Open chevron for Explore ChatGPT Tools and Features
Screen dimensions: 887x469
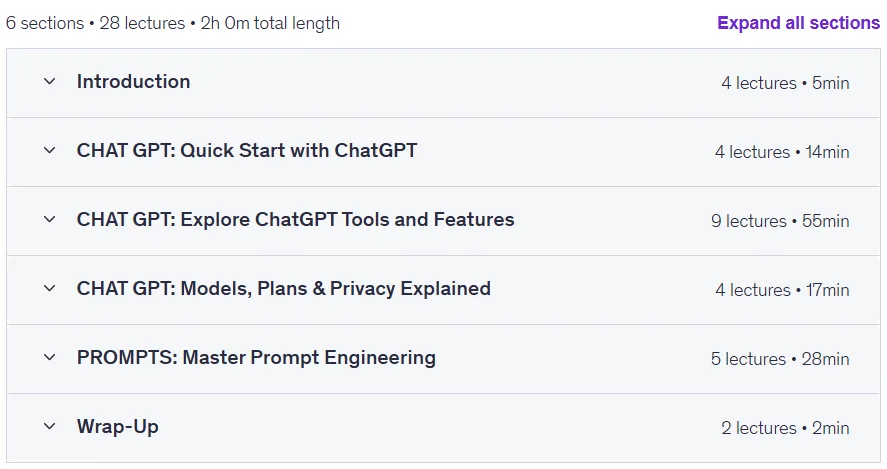click(50, 220)
